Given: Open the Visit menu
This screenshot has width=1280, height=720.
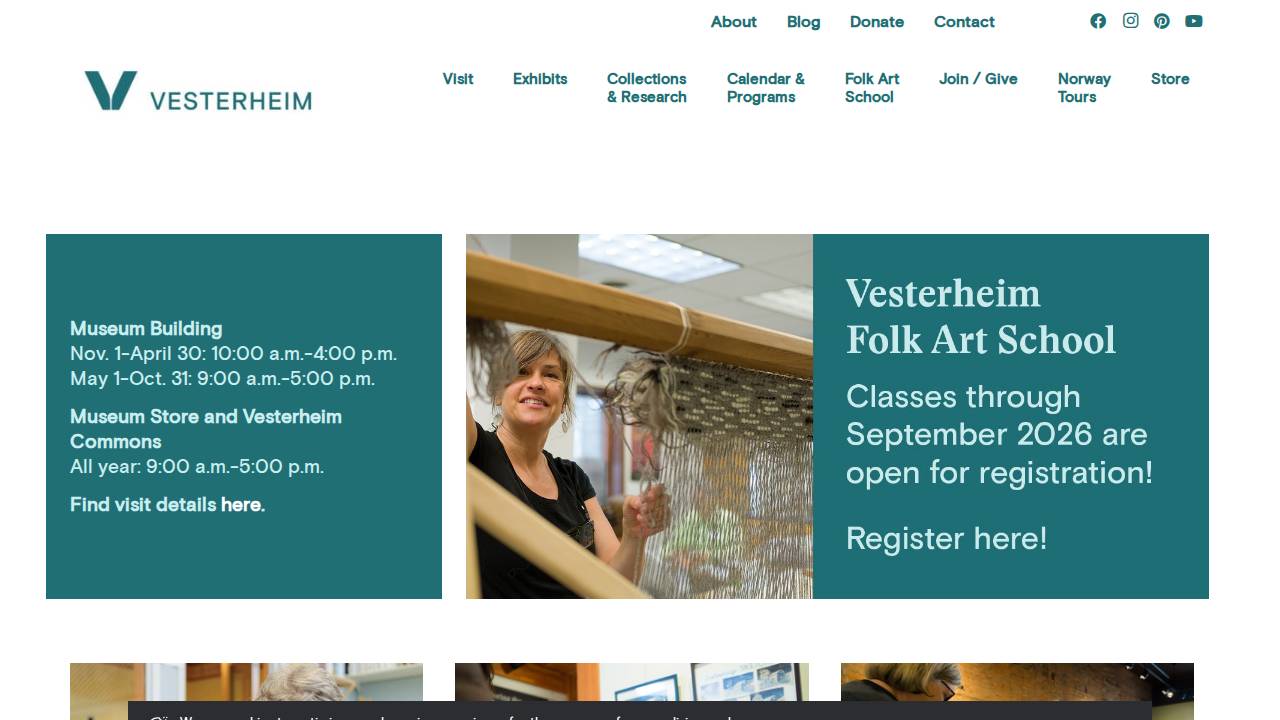Looking at the screenshot, I should tap(458, 79).
